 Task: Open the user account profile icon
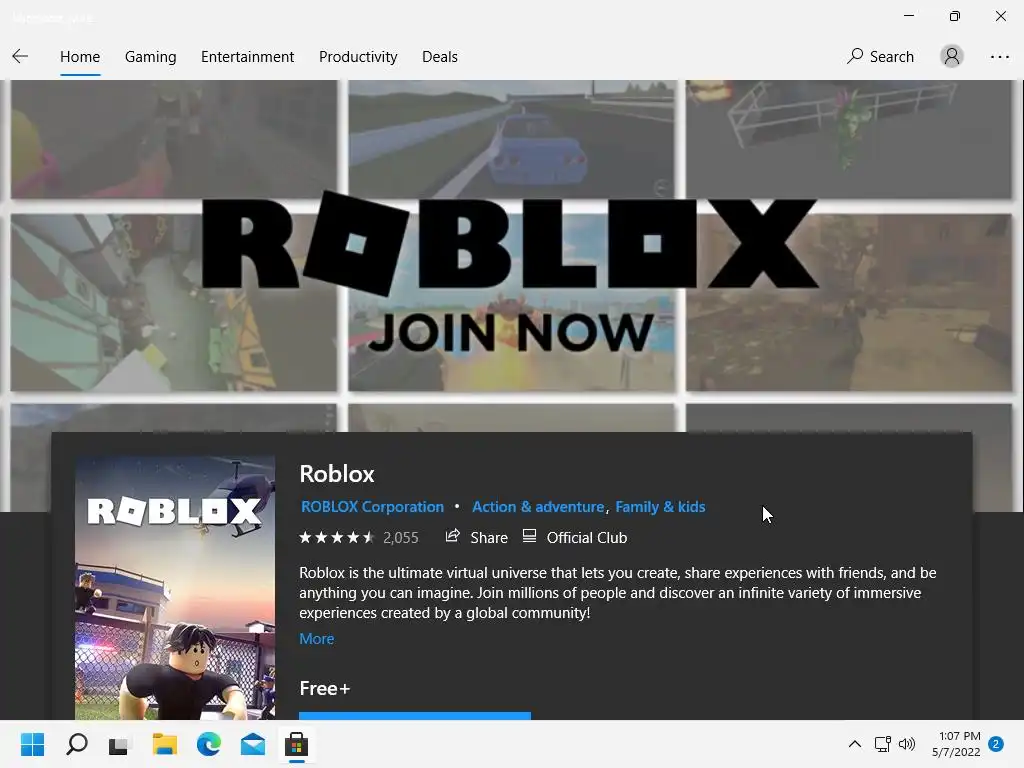952,56
